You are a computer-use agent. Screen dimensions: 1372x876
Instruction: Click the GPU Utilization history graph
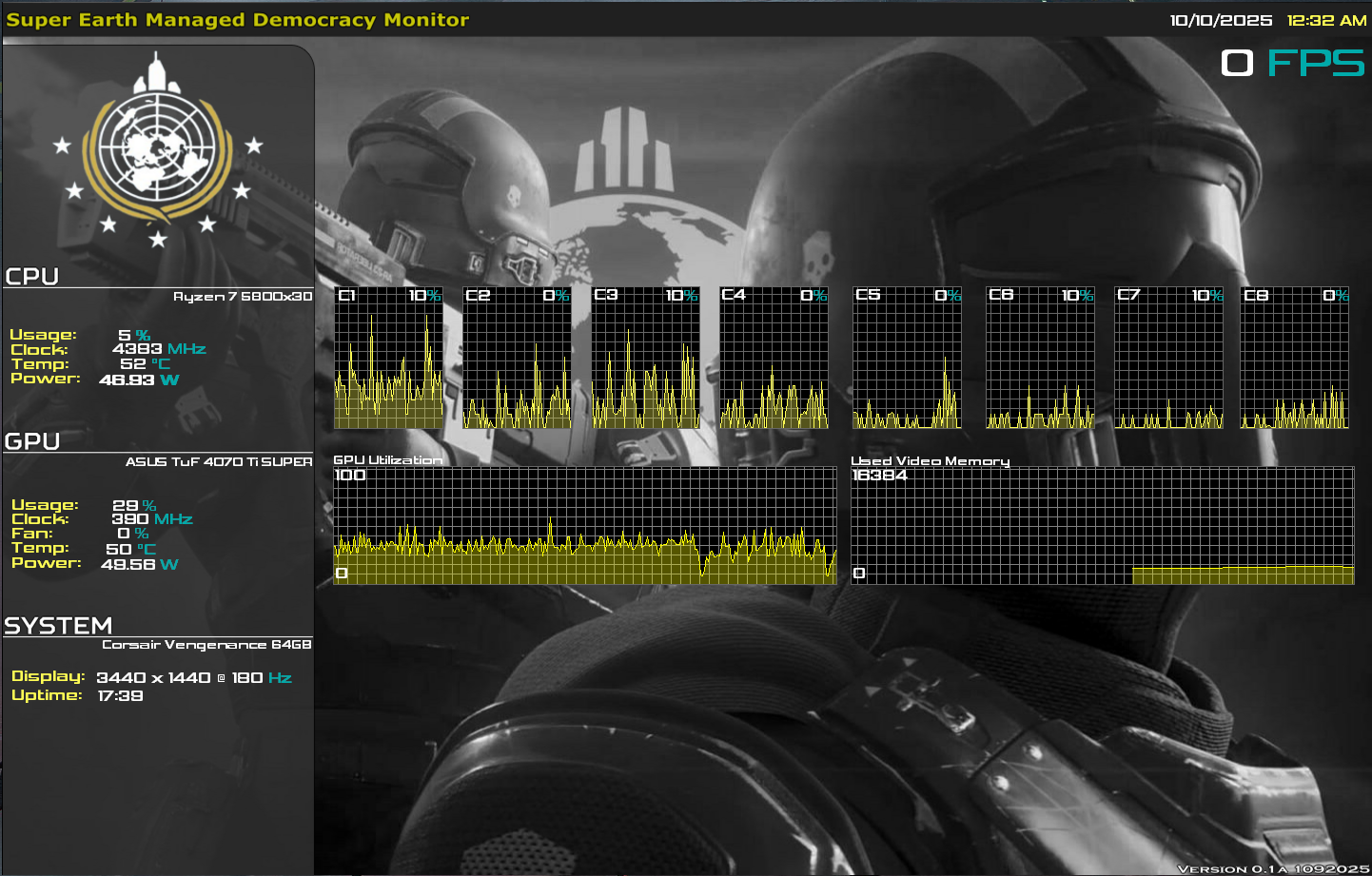click(584, 525)
